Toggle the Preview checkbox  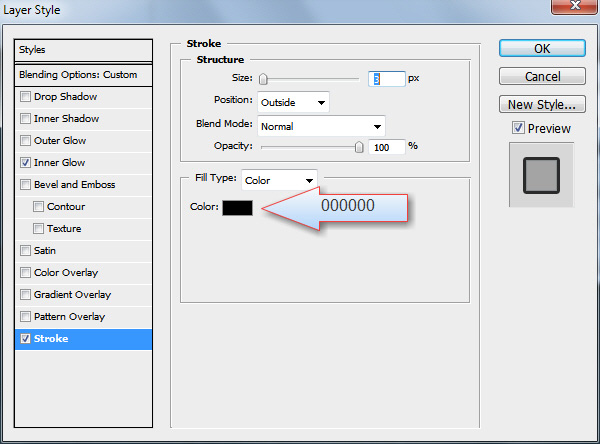(x=518, y=127)
